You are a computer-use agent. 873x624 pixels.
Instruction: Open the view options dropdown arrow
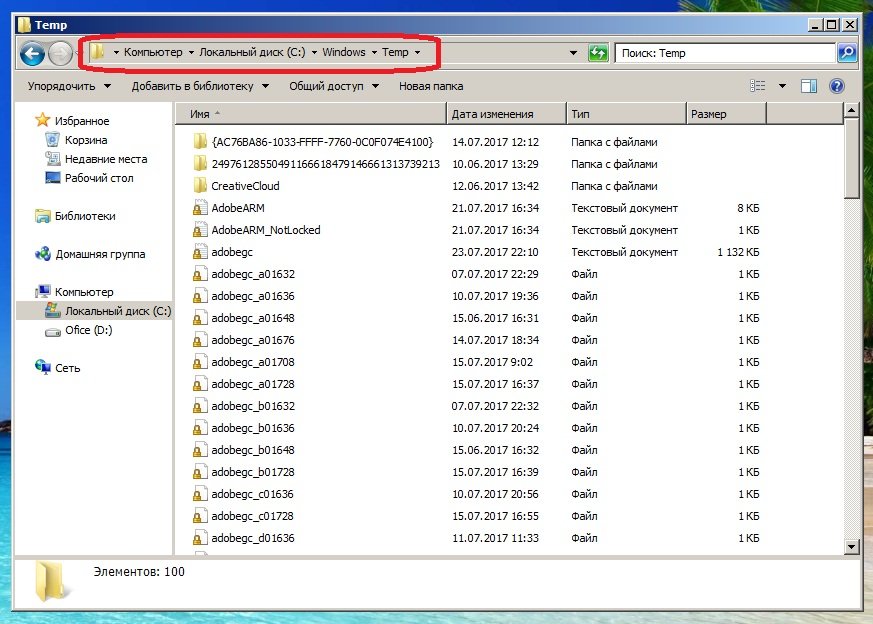(782, 86)
